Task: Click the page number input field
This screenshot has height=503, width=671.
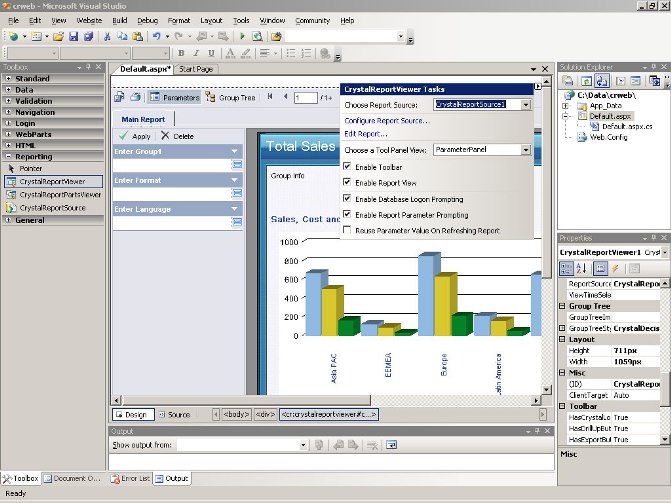Action: click(306, 98)
